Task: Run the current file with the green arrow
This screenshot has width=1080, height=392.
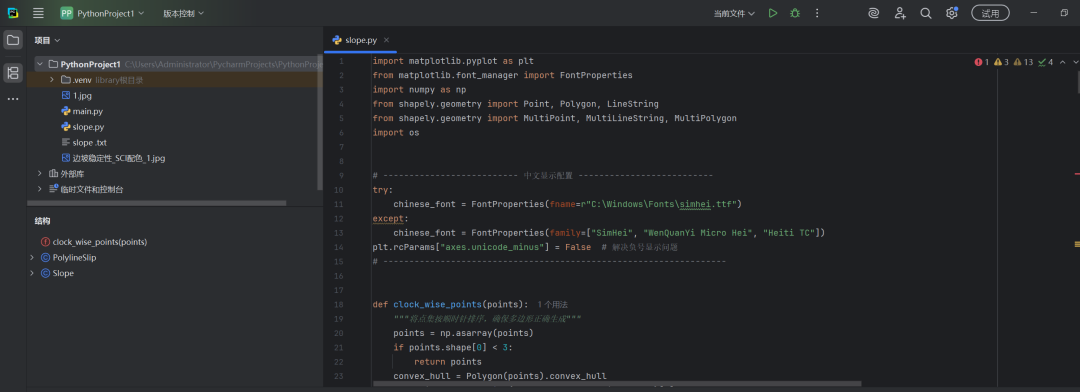Action: [773, 13]
